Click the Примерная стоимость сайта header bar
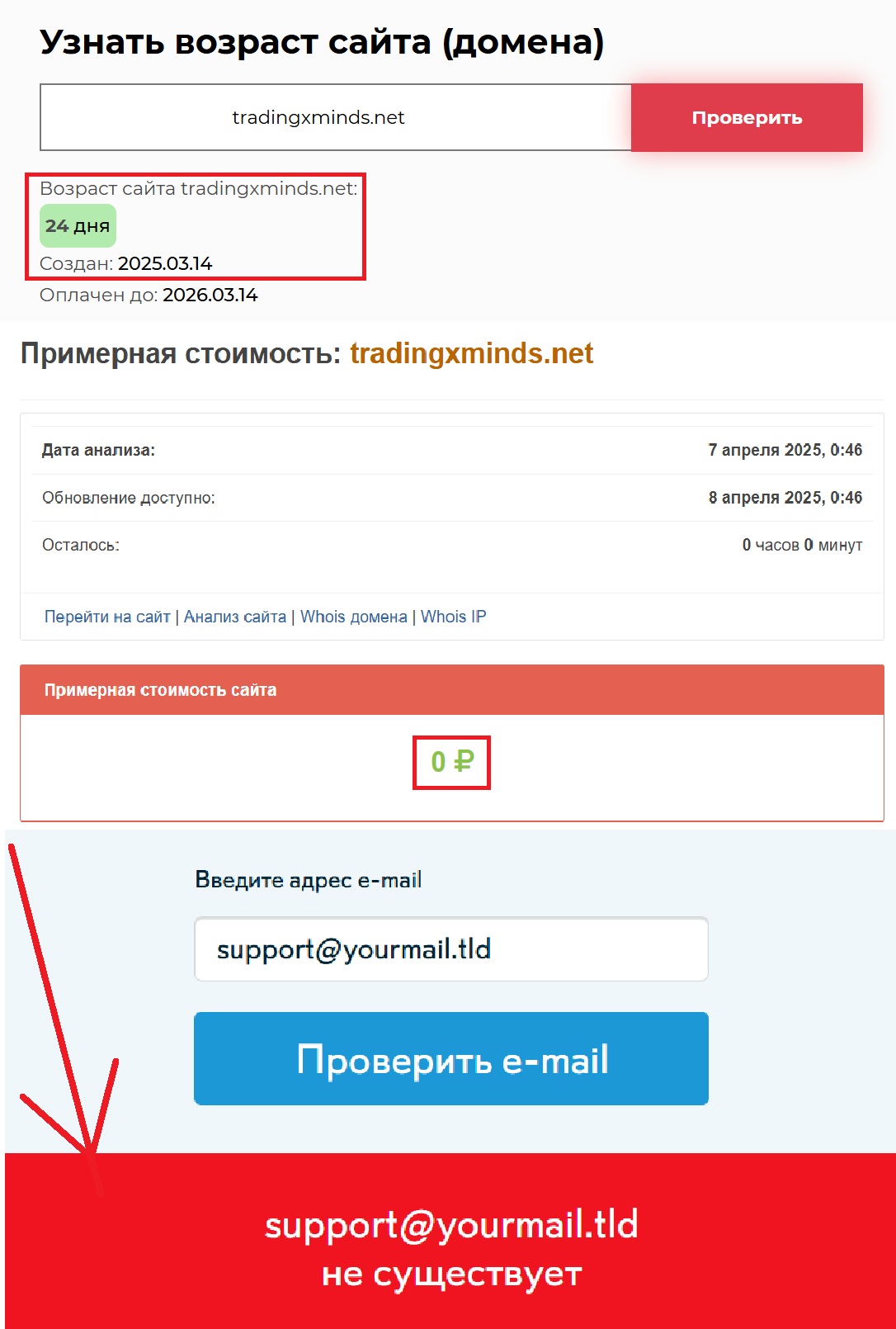 click(x=451, y=690)
